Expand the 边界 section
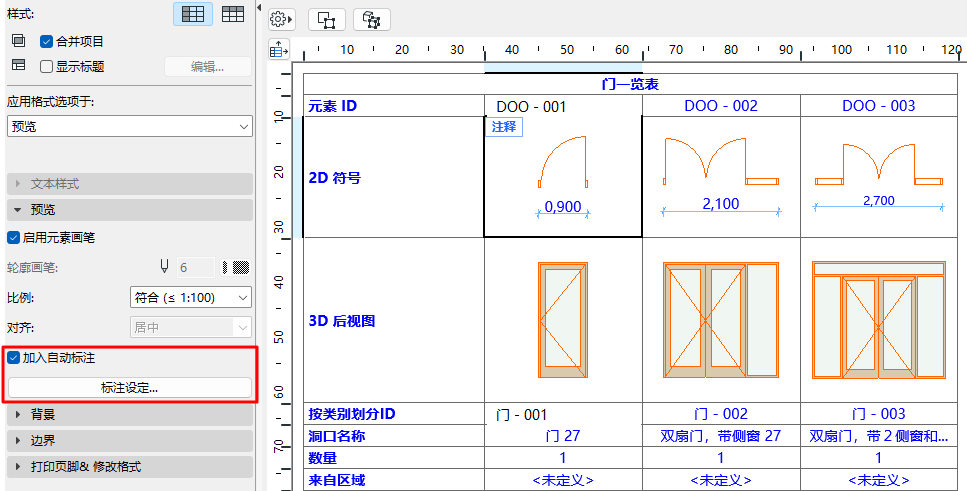This screenshot has width=967, height=491. 130,440
